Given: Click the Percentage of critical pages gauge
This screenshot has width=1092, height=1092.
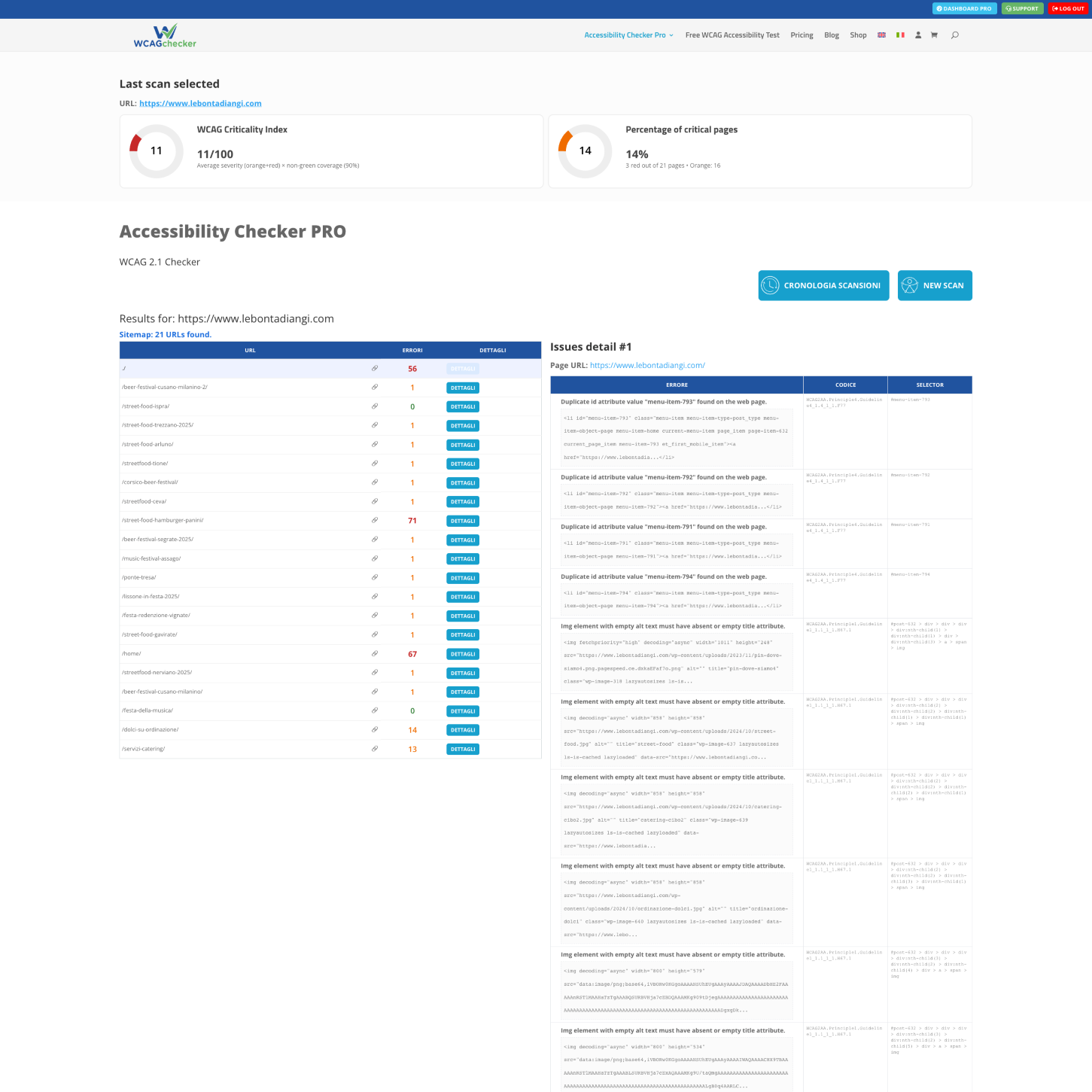Looking at the screenshot, I should click(x=585, y=151).
